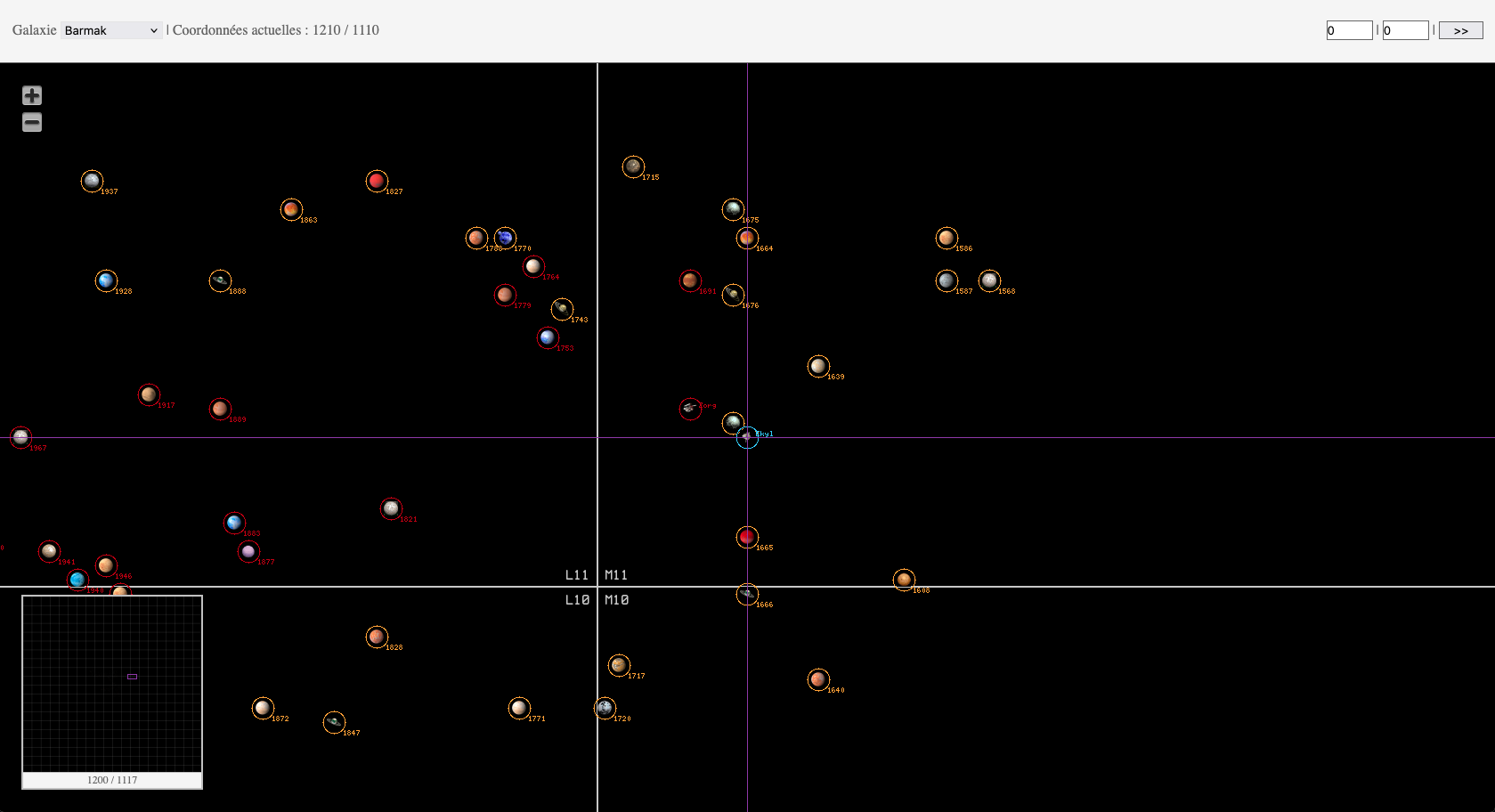Select planet 1941

pyautogui.click(x=49, y=551)
